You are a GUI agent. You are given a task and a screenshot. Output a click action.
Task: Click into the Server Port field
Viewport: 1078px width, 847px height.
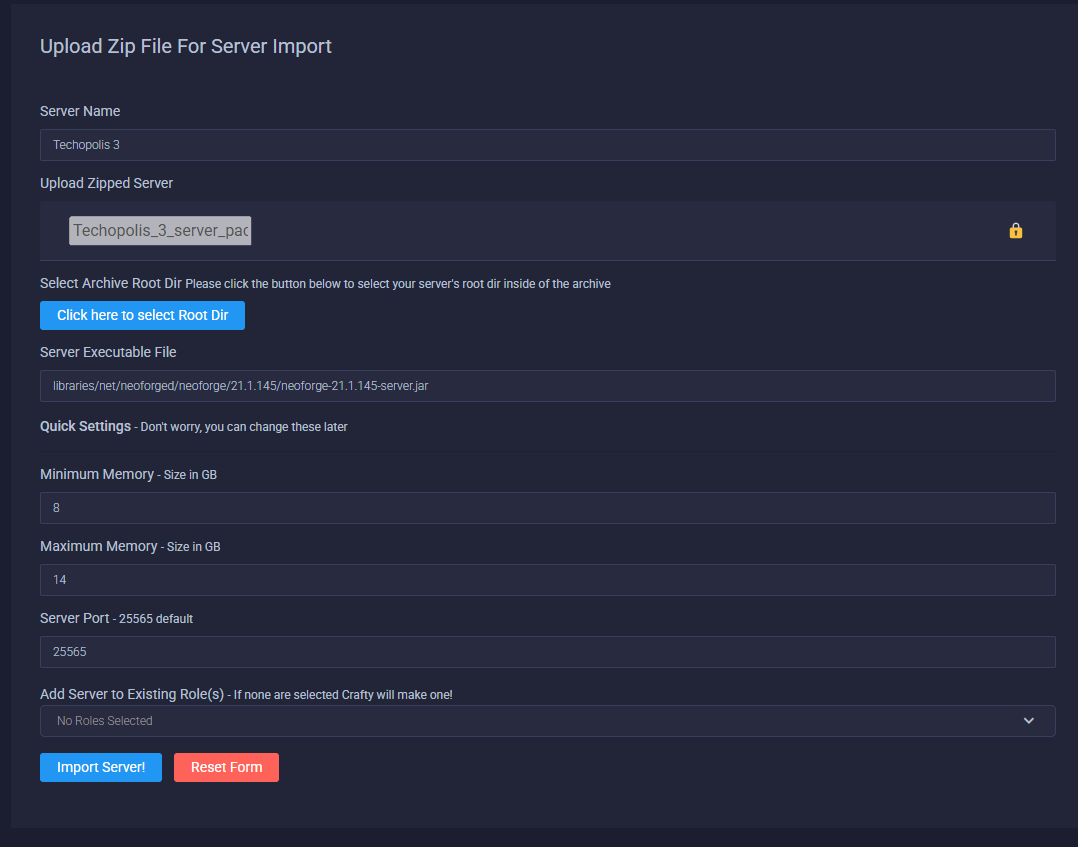[547, 652]
